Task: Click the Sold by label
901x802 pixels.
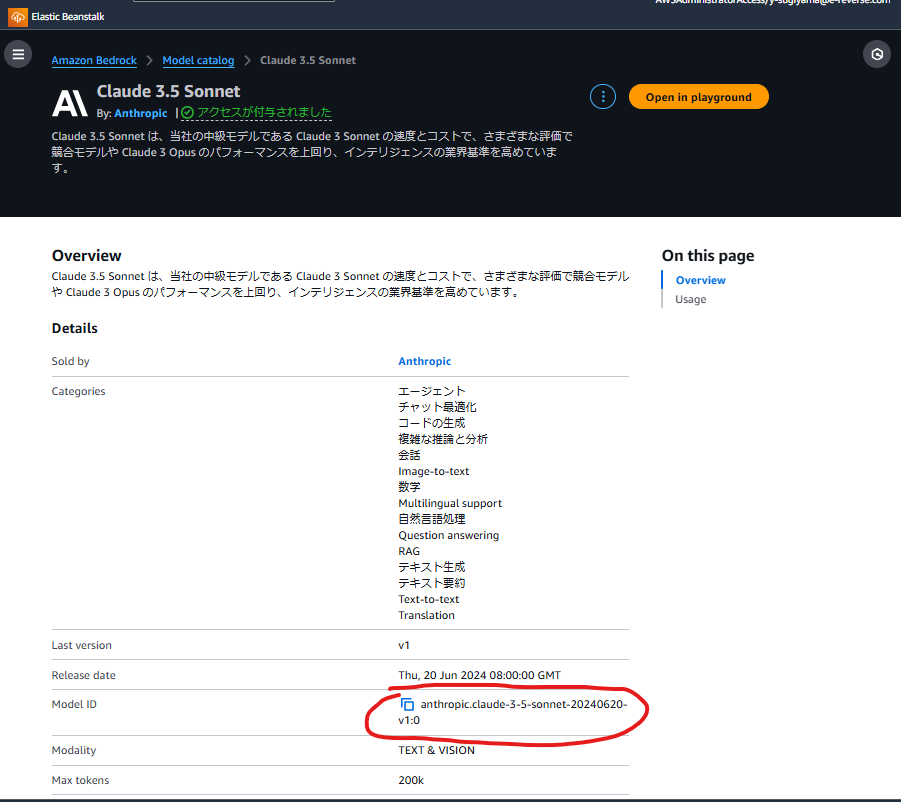Action: (71, 361)
